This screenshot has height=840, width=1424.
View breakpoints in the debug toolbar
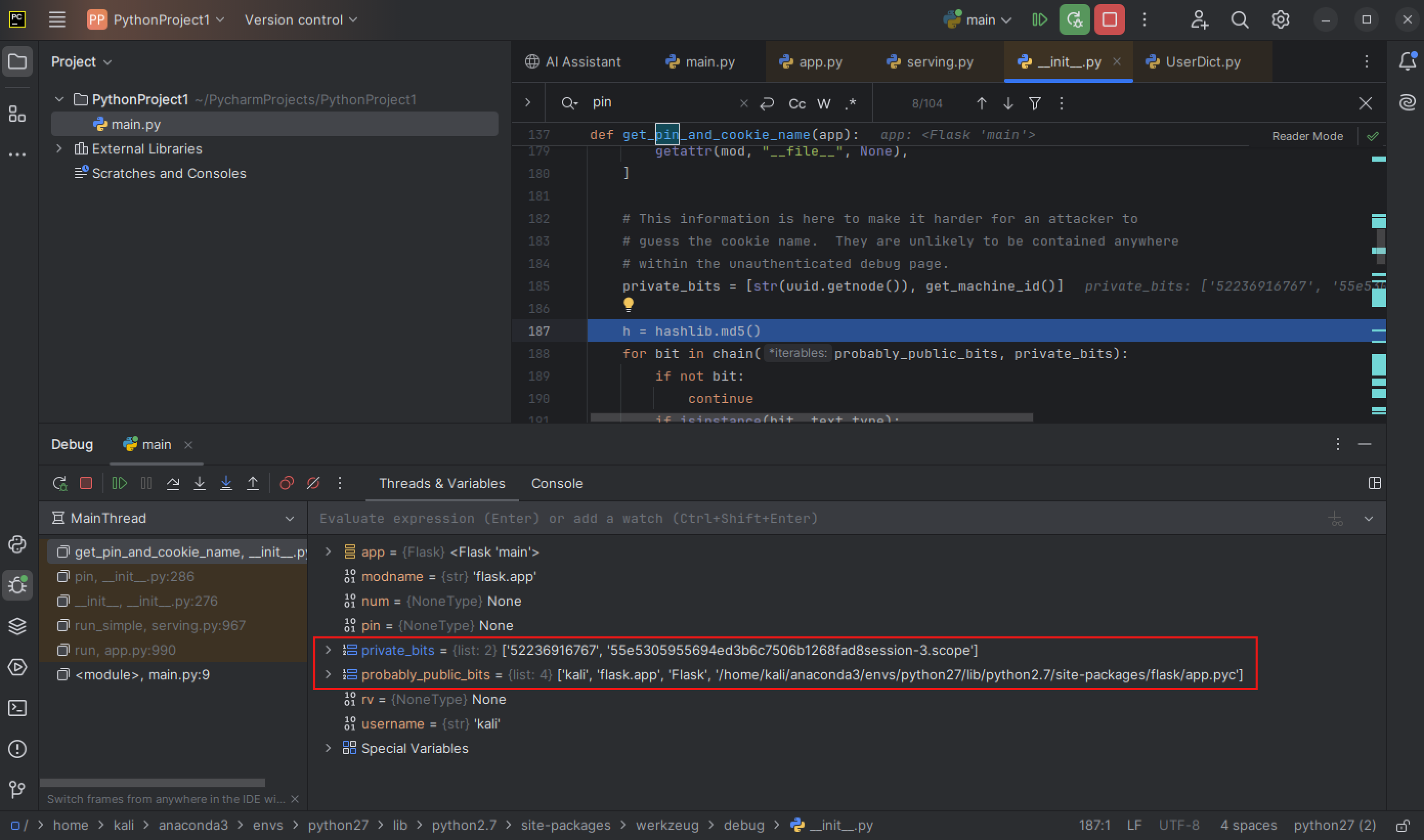[287, 483]
